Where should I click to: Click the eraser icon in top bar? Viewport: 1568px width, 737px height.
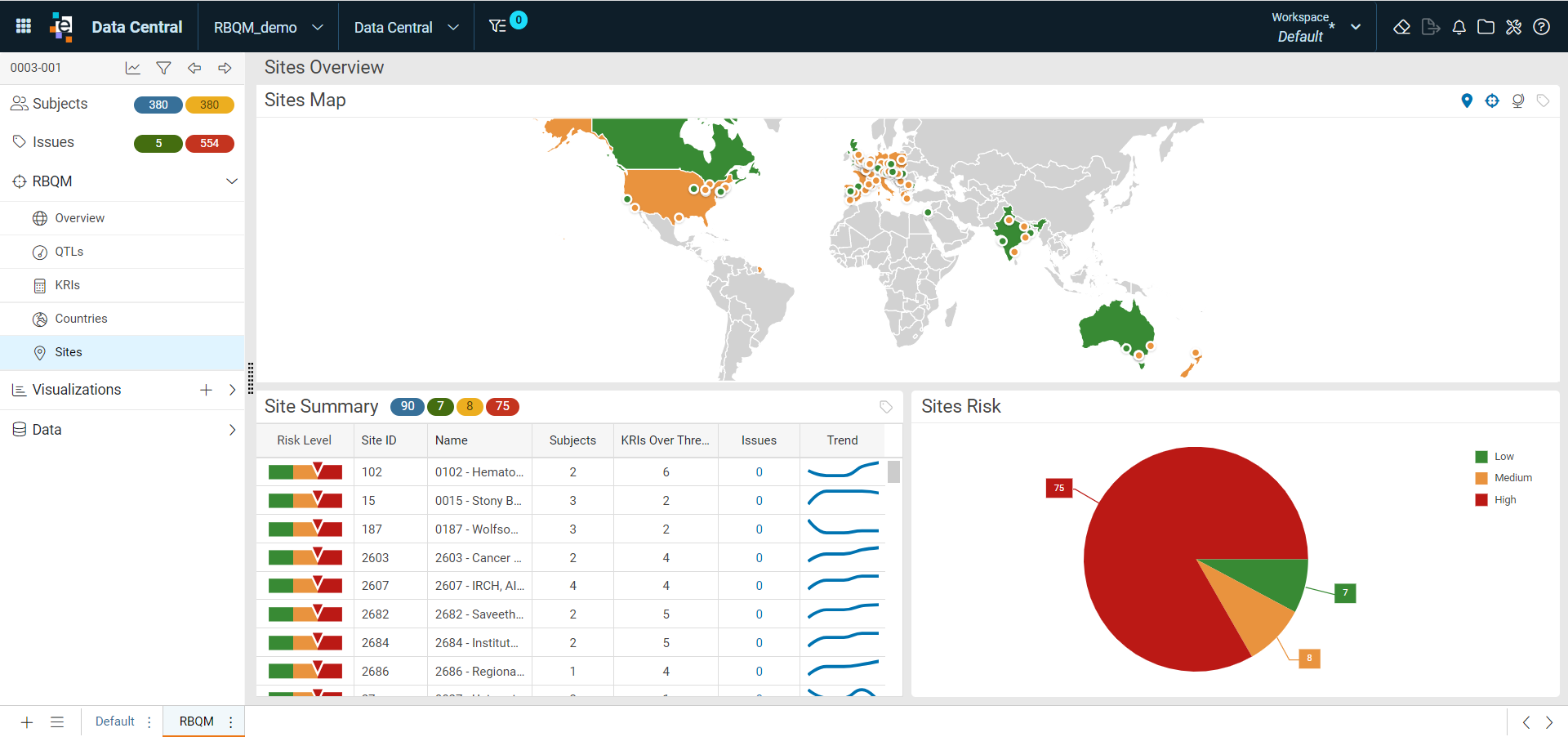pyautogui.click(x=1401, y=27)
